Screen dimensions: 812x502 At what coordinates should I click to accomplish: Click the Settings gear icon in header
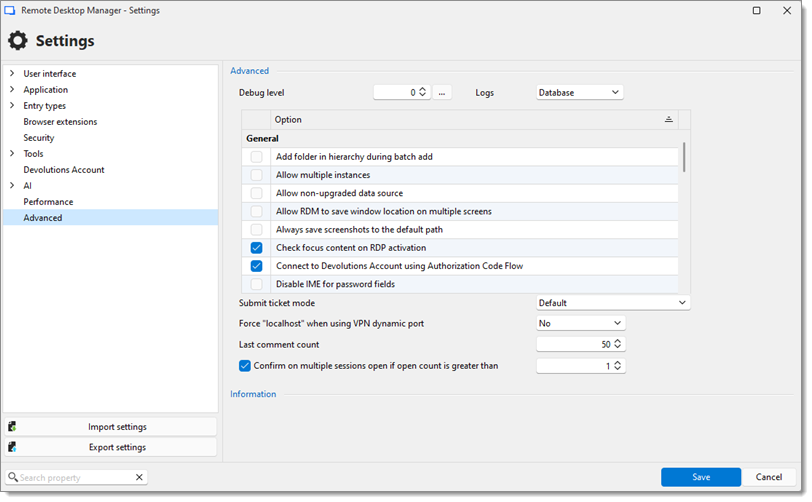pyautogui.click(x=18, y=40)
